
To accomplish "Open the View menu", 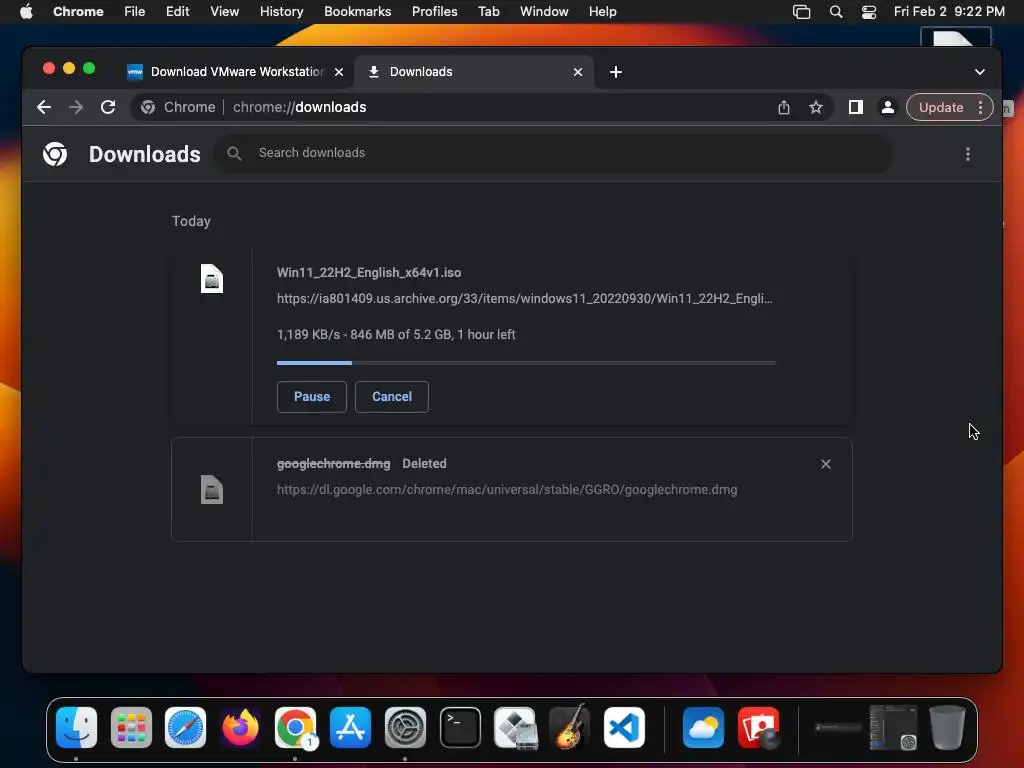I will click(224, 12).
